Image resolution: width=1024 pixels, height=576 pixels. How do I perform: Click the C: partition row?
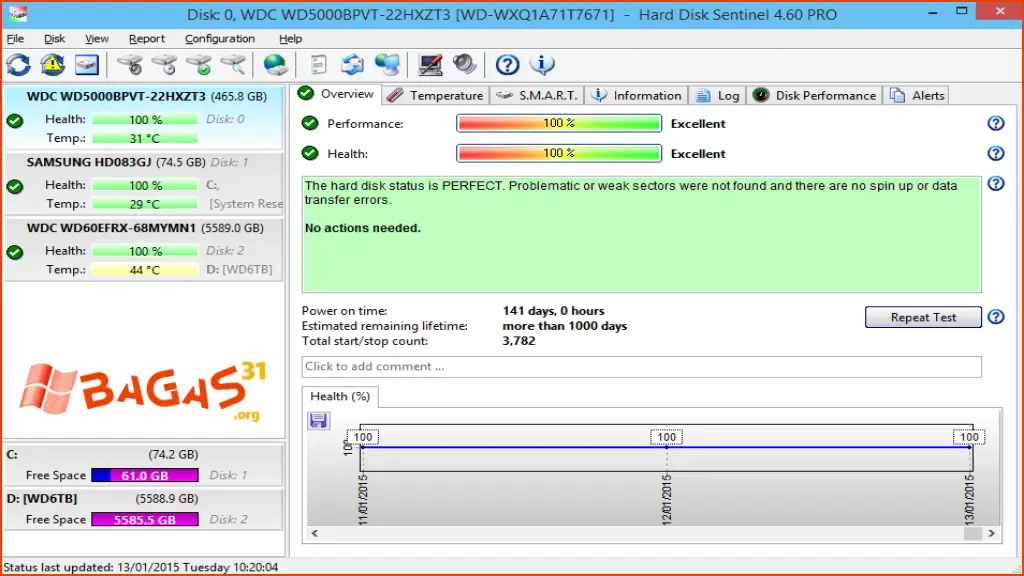(143, 464)
